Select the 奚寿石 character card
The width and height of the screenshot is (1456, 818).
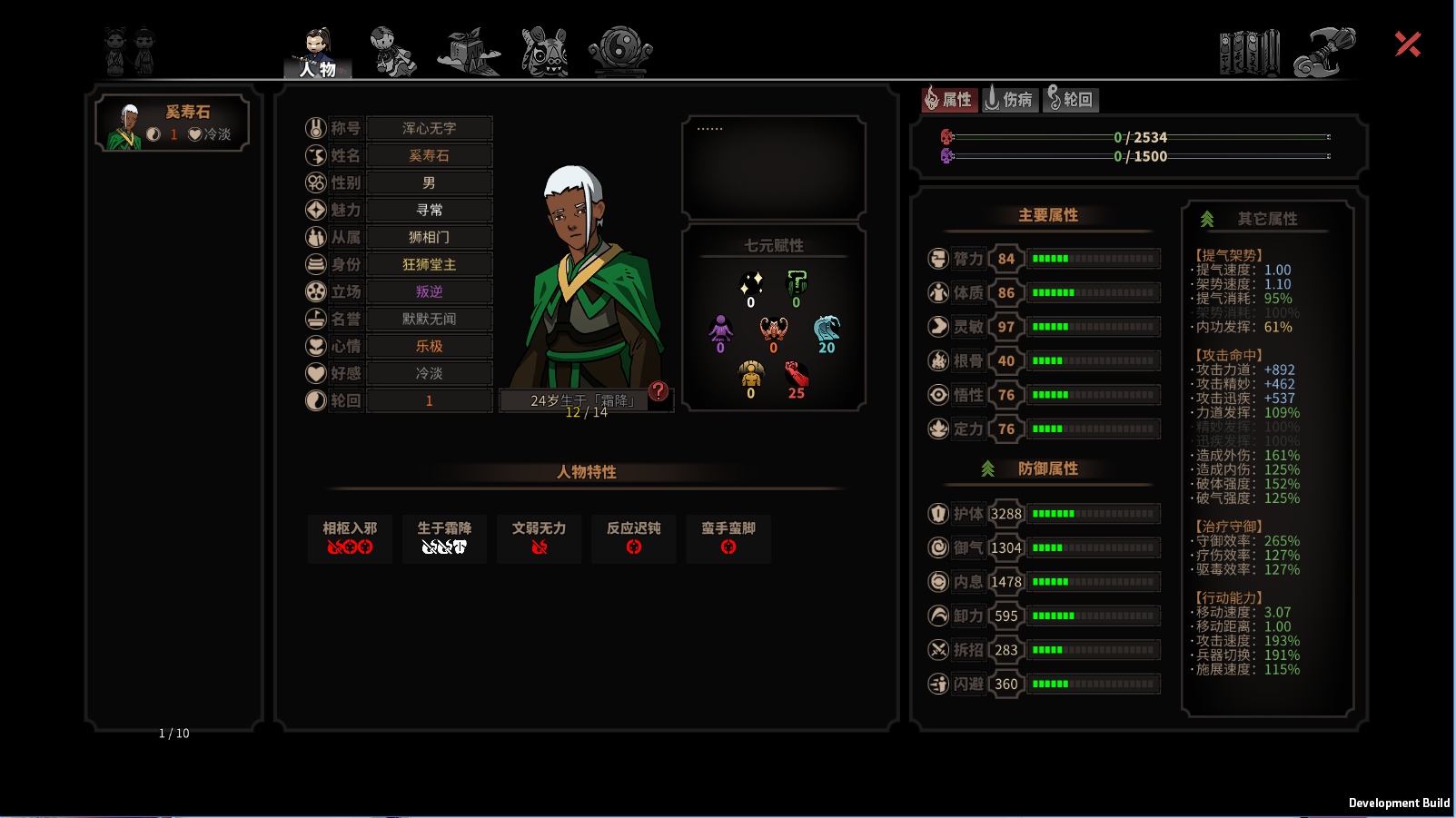(173, 123)
